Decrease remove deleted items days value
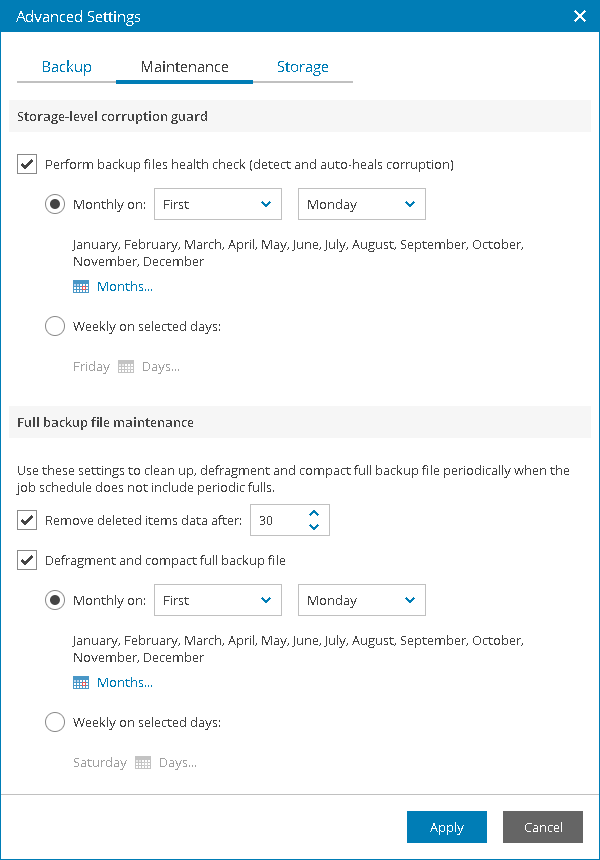The height and width of the screenshot is (860, 600). pos(314,527)
